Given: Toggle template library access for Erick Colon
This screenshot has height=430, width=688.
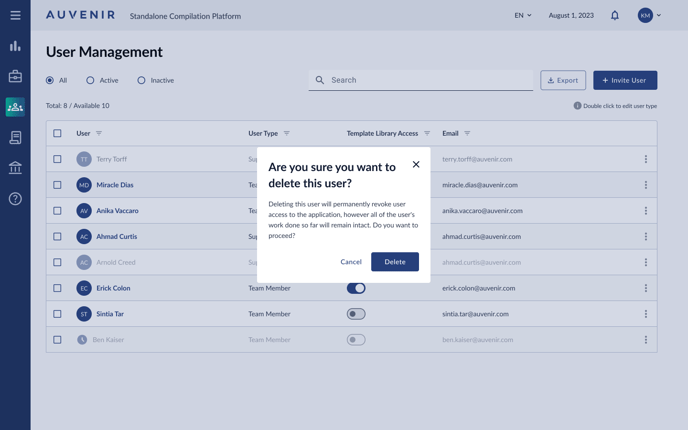Looking at the screenshot, I should 356,288.
